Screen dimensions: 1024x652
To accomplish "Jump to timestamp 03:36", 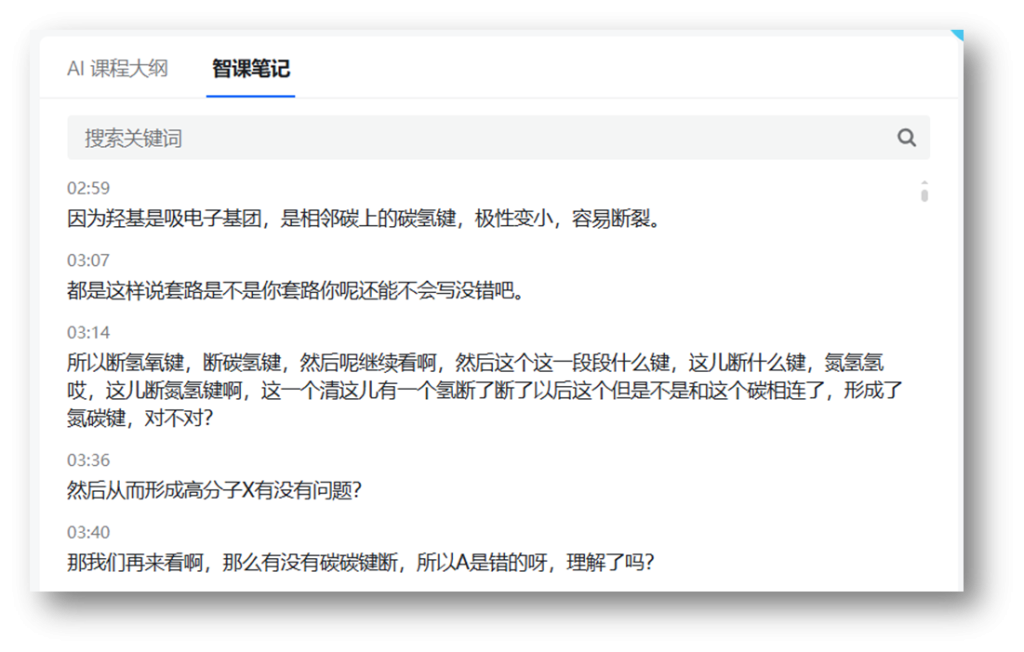I will coord(88,460).
